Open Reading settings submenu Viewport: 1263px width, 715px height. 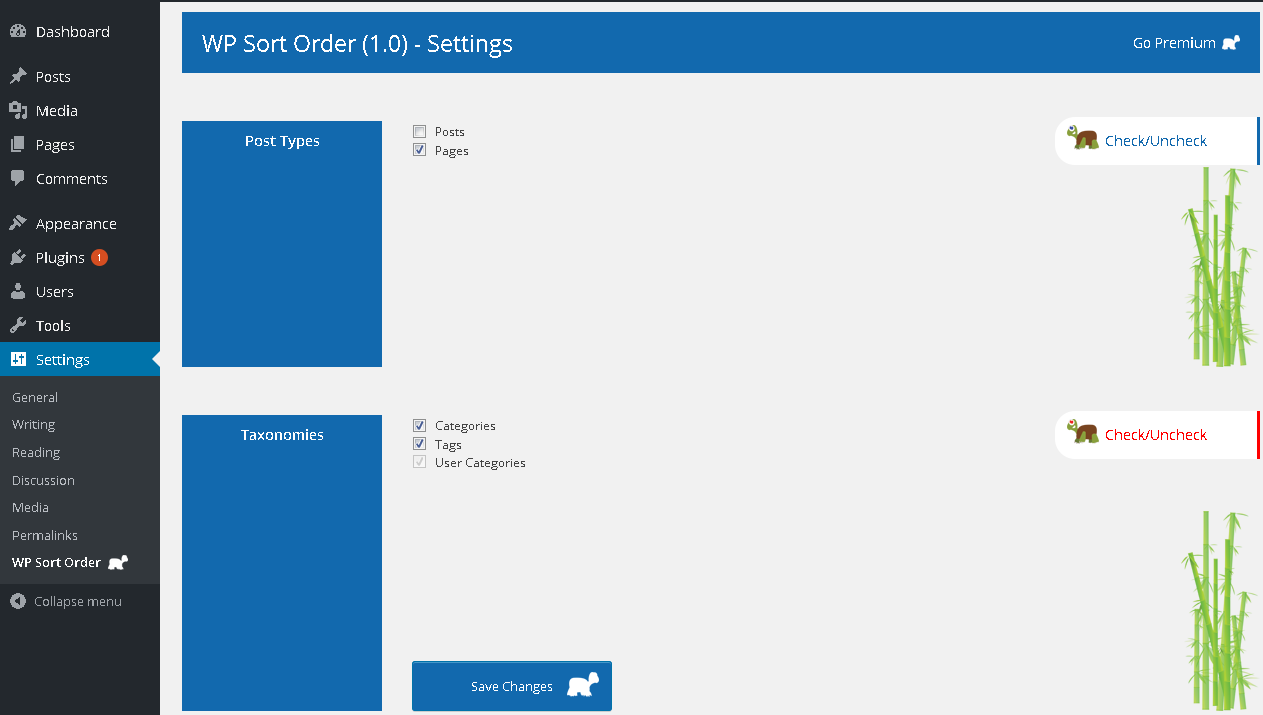tap(36, 452)
